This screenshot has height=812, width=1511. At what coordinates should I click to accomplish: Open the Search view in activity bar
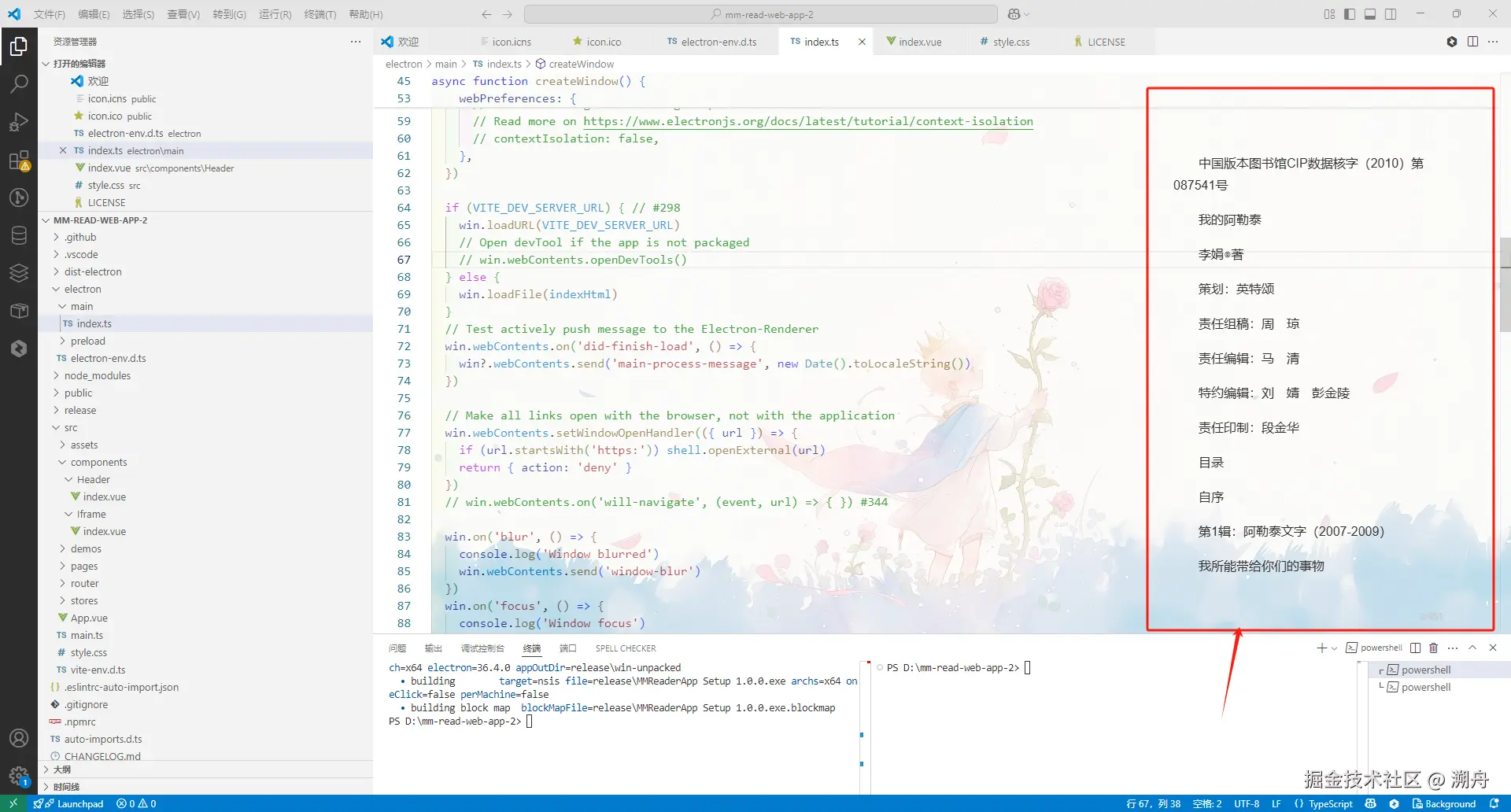19,84
